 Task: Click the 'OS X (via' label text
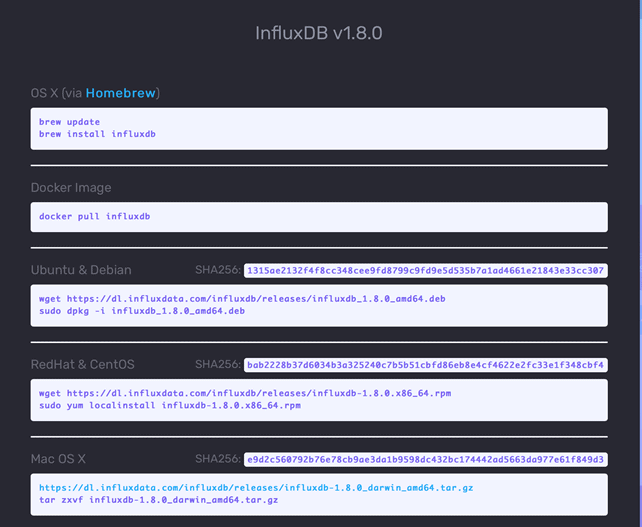(57, 93)
